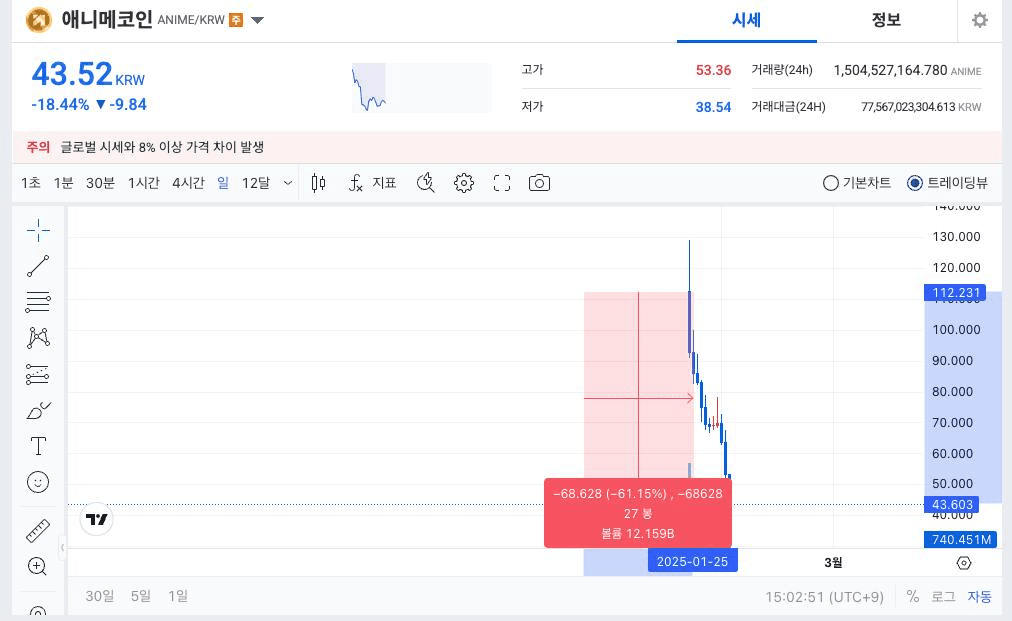Switch to the 시세 tab

tap(747, 21)
